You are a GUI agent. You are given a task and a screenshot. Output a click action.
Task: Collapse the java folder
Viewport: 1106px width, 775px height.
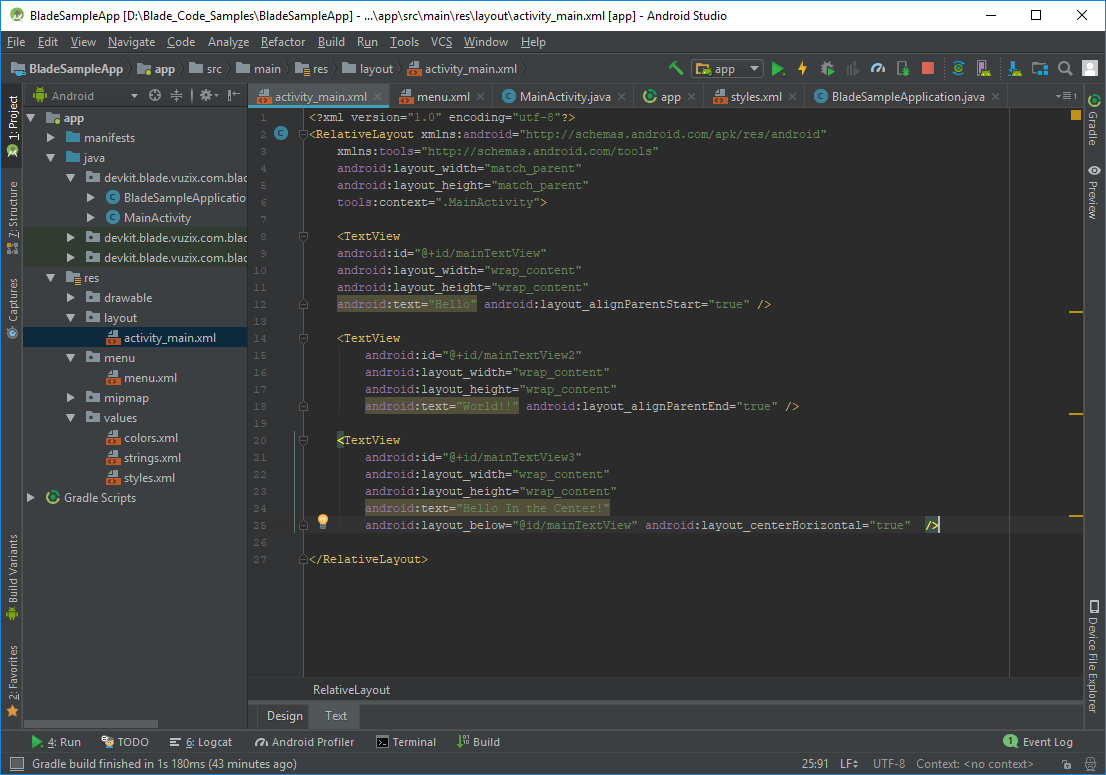point(51,158)
